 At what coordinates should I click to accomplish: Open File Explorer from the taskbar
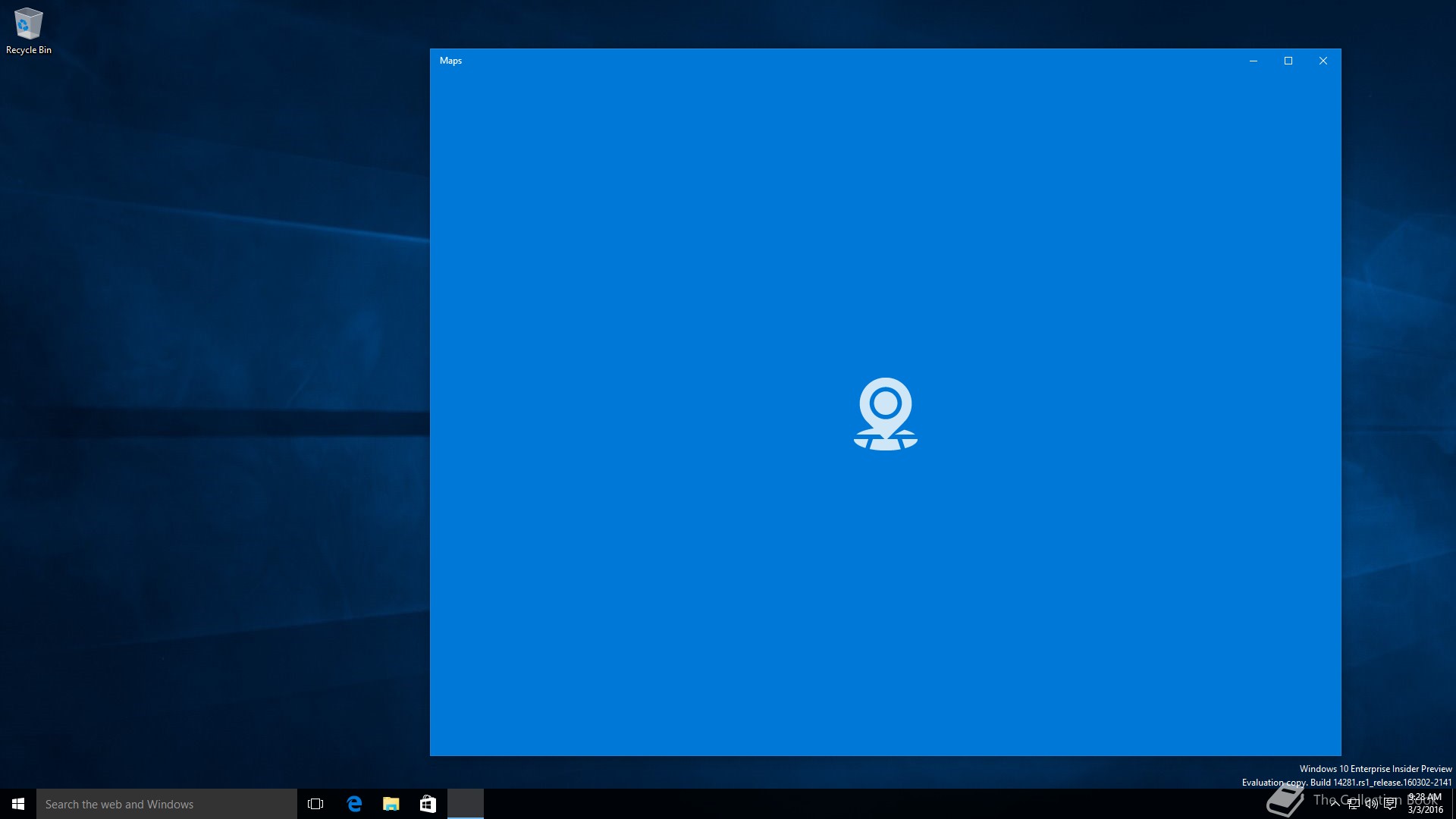(391, 804)
